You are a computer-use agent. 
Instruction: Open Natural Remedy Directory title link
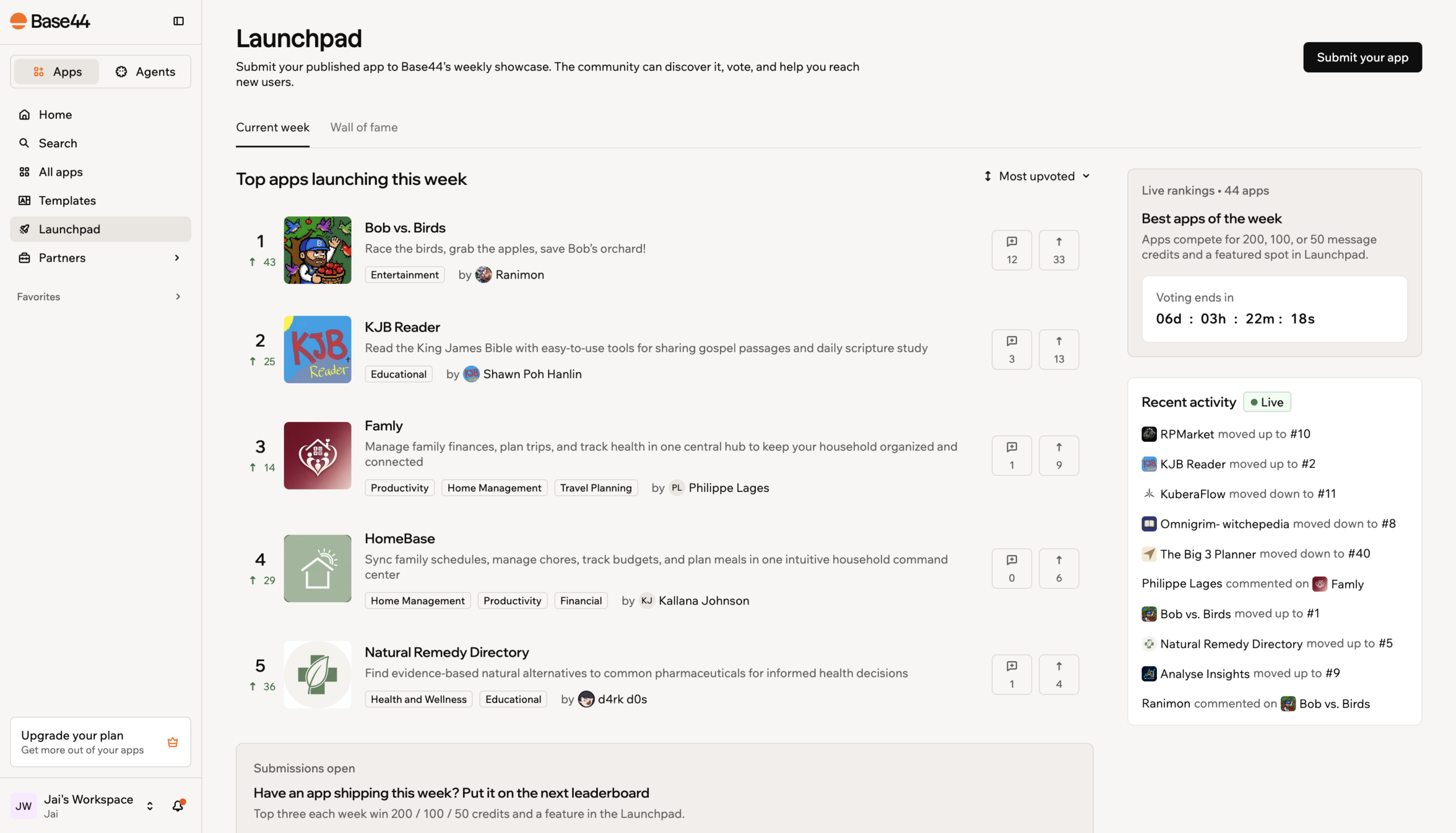tap(447, 652)
